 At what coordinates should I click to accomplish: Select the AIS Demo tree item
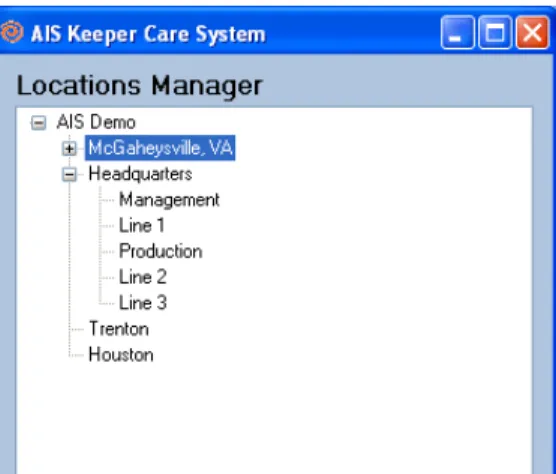96,122
